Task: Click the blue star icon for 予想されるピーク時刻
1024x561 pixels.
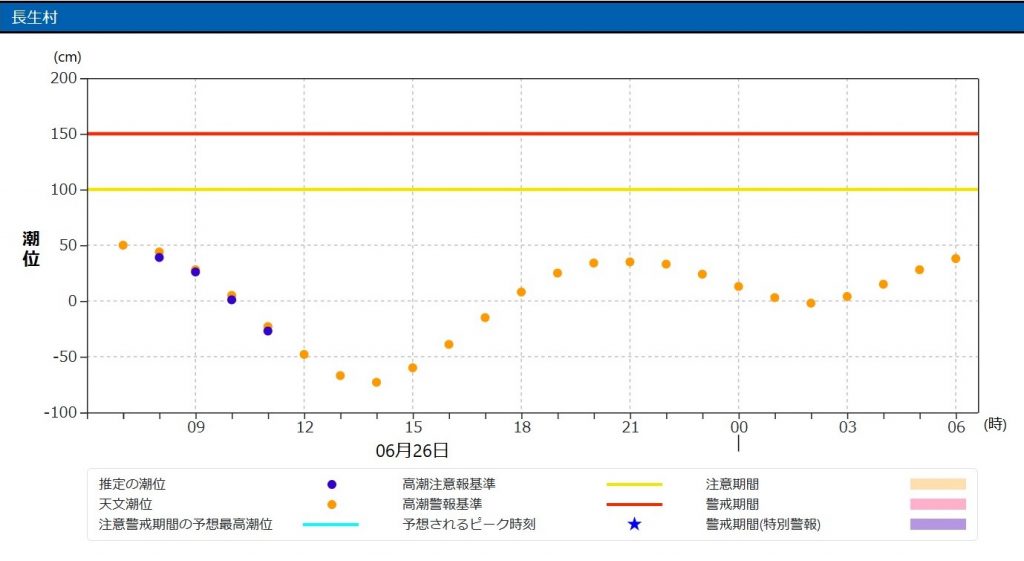Action: (x=634, y=524)
